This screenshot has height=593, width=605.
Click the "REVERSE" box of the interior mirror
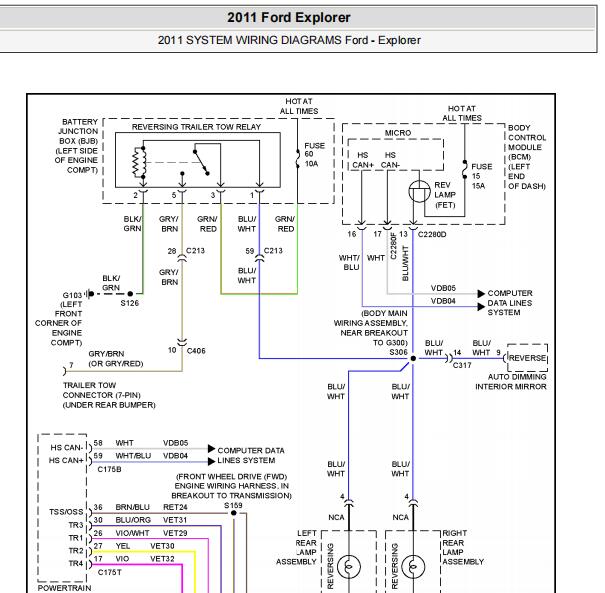527,358
